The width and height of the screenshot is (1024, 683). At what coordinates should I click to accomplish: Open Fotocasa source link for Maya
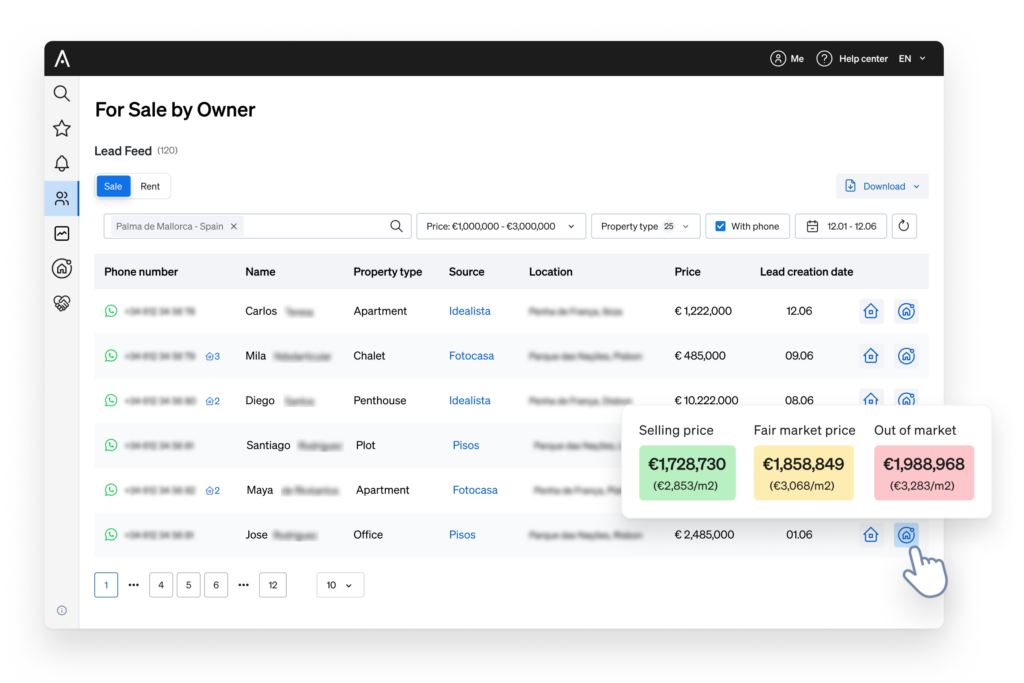[x=475, y=490]
